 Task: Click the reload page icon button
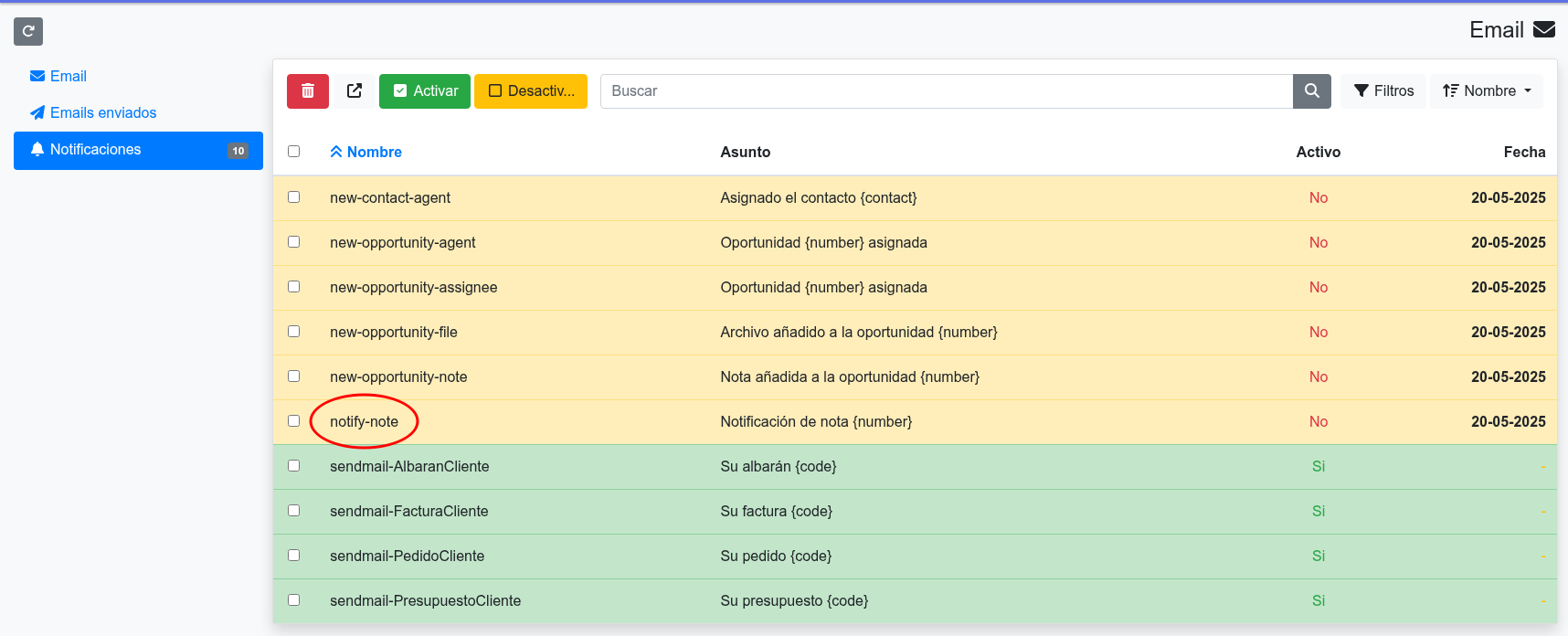click(28, 31)
